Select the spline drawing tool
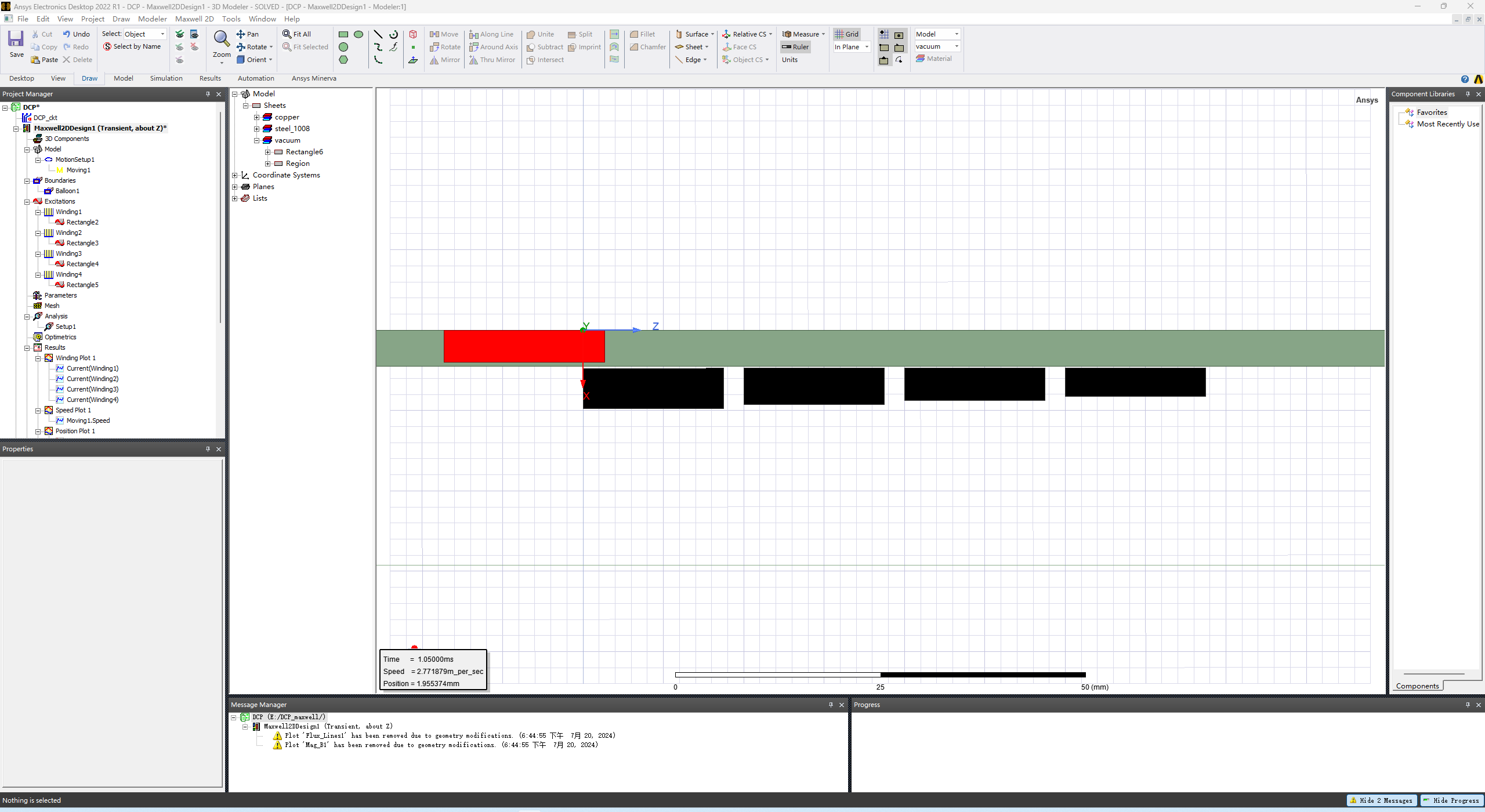 coord(378,47)
